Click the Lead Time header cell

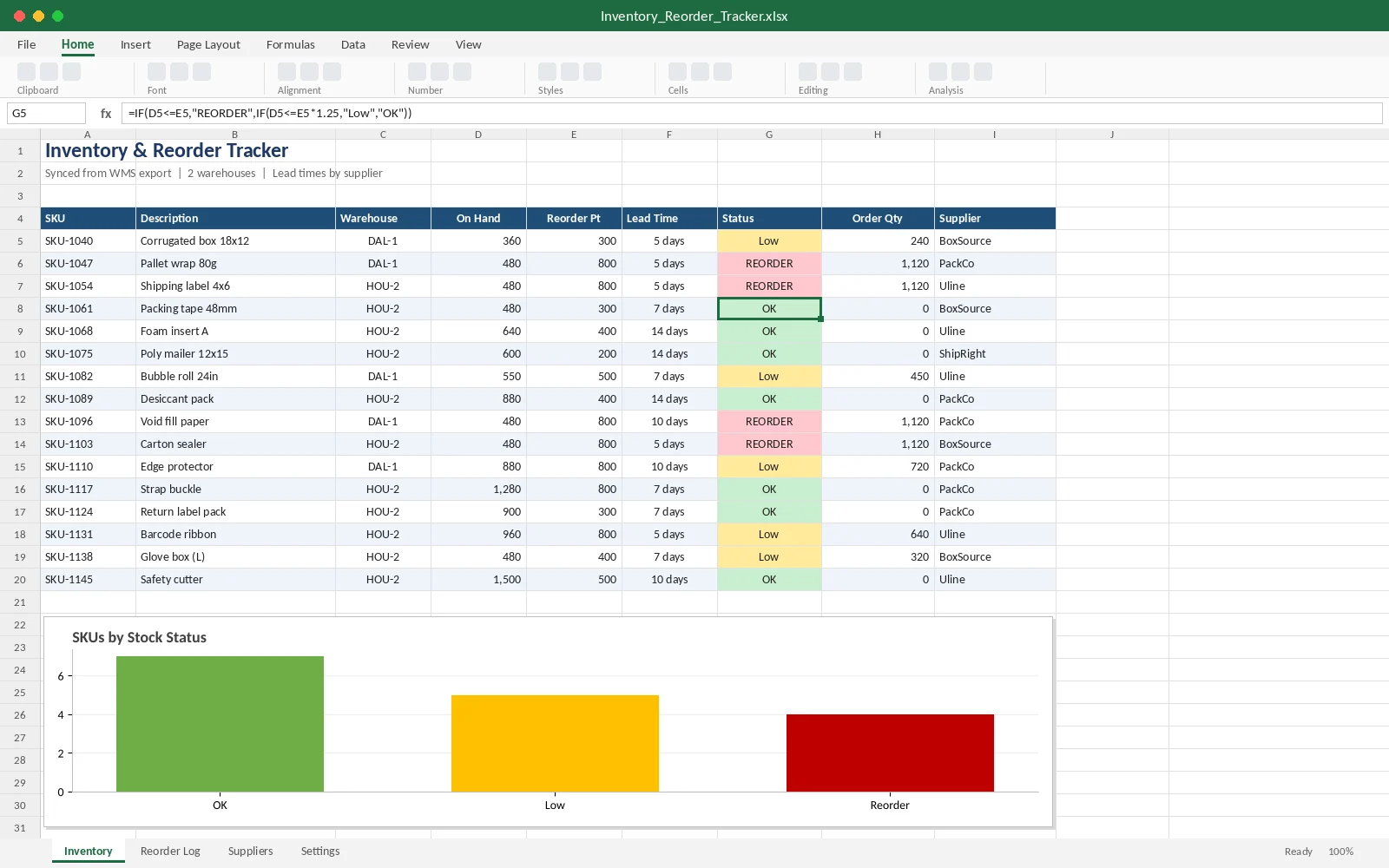tap(669, 219)
